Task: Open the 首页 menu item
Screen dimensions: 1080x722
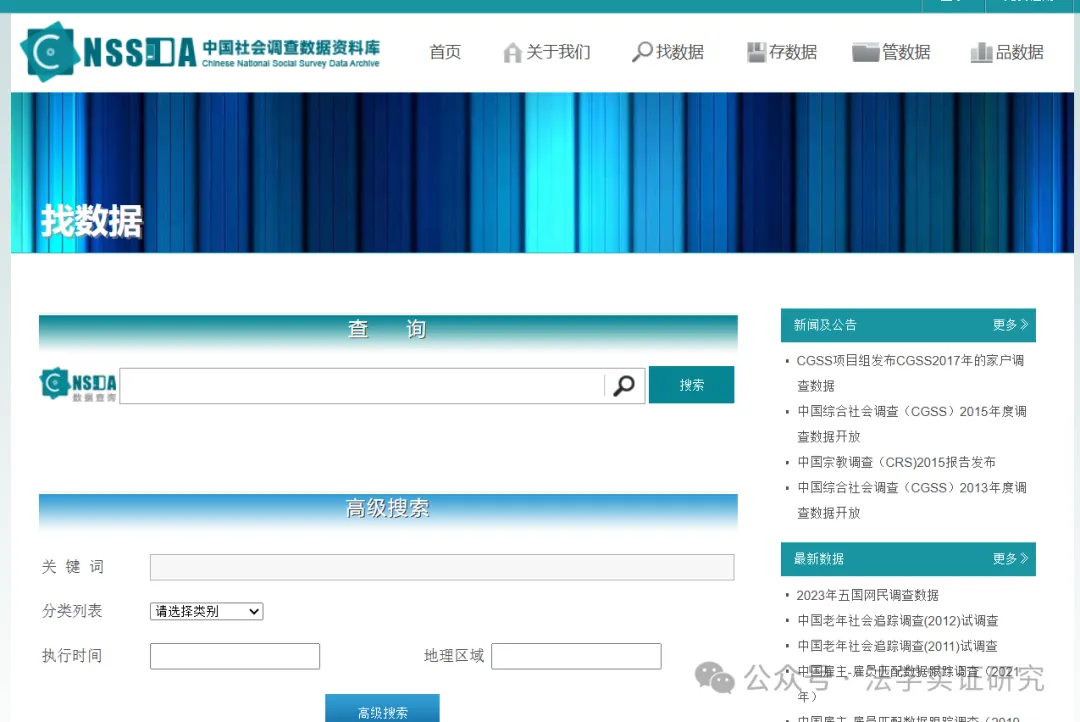Action: 445,52
